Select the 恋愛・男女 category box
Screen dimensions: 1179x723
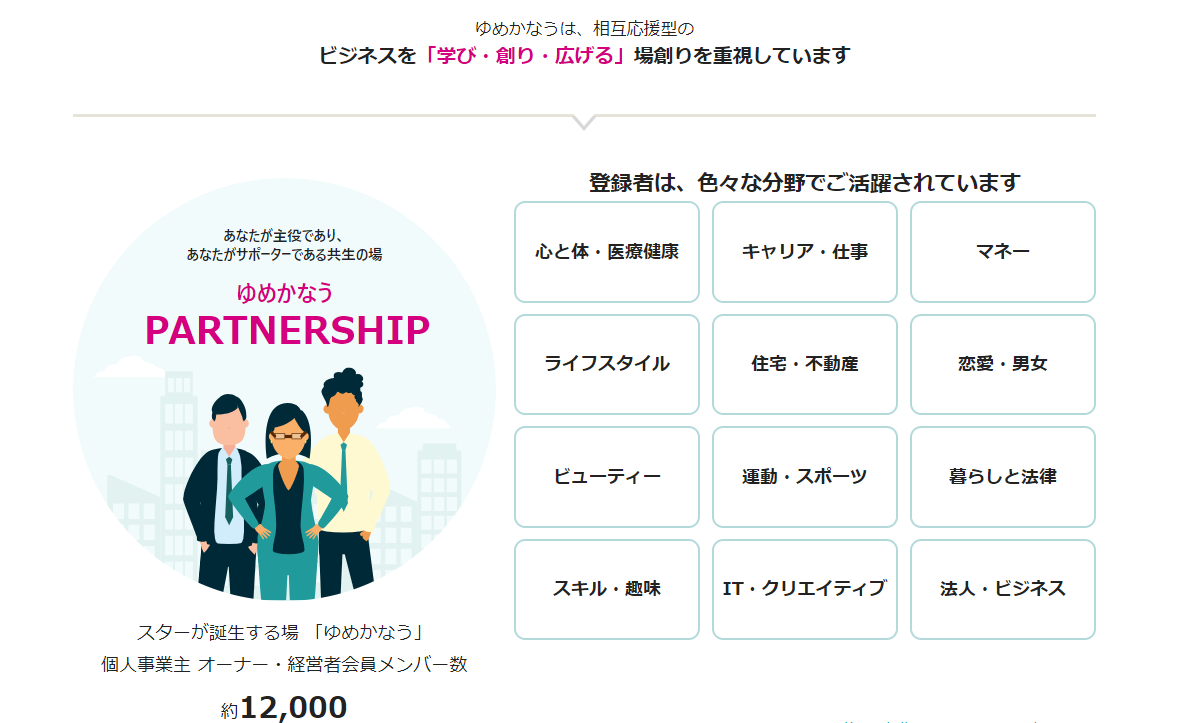pyautogui.click(x=1002, y=365)
